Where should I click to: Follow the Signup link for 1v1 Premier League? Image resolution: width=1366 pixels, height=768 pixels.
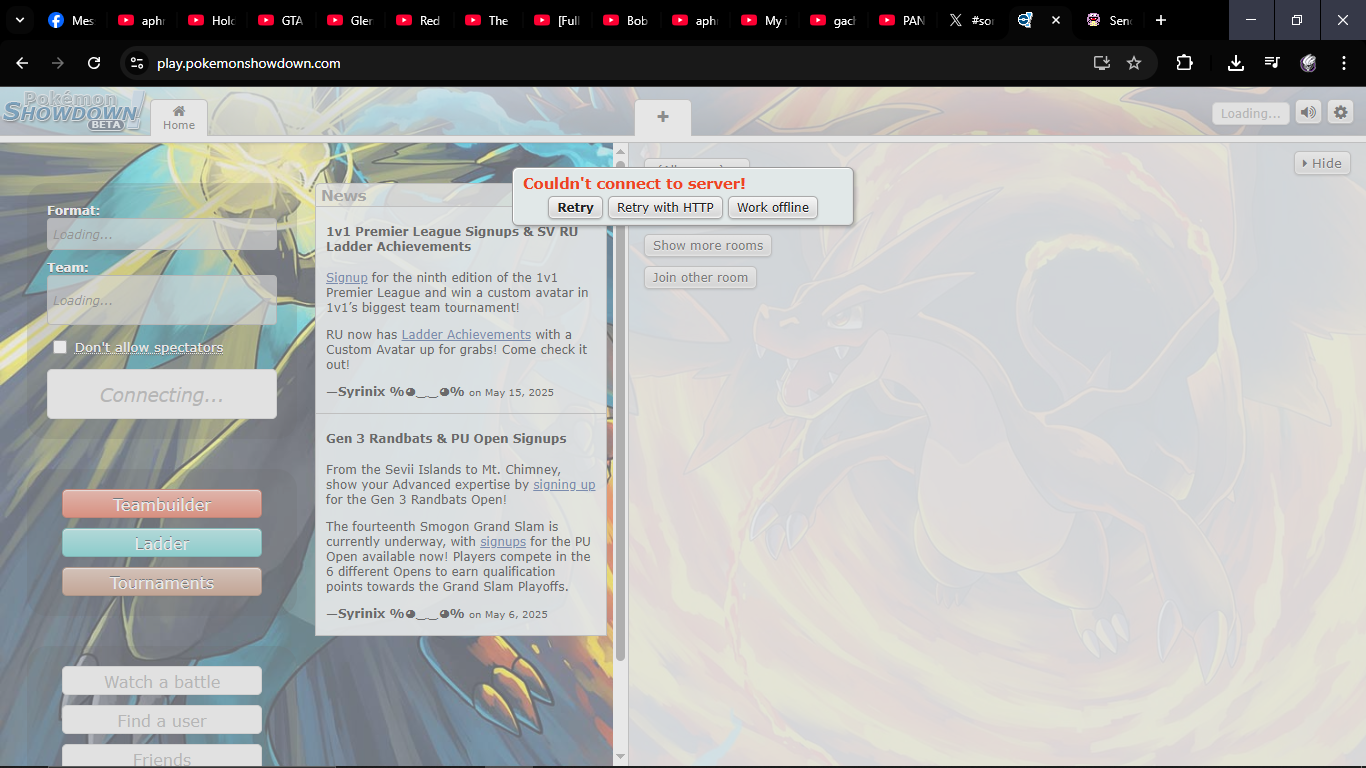[346, 277]
